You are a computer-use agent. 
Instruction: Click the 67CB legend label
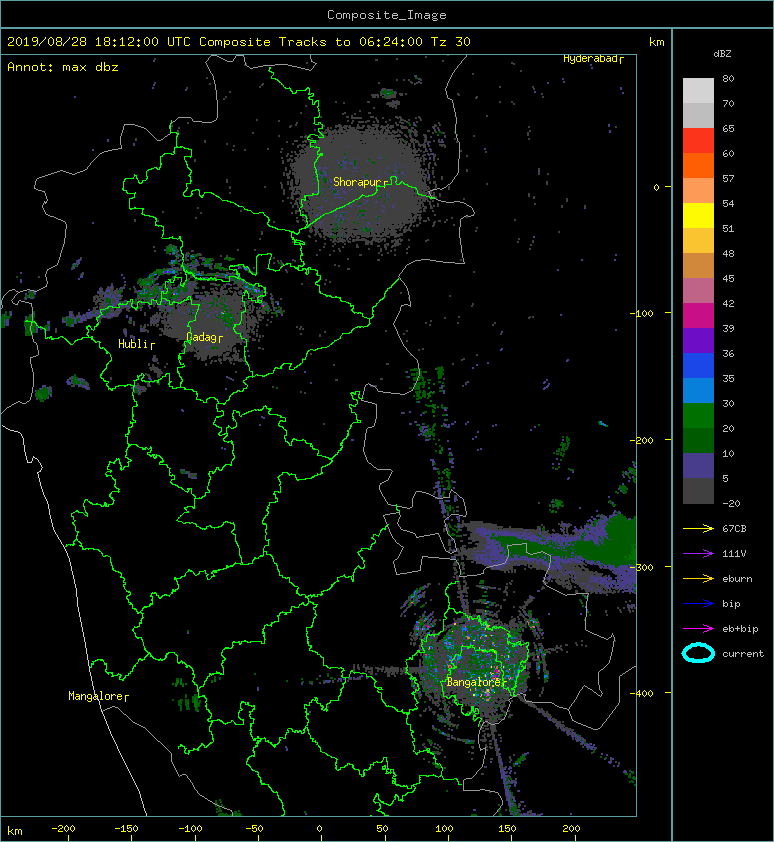tap(734, 528)
